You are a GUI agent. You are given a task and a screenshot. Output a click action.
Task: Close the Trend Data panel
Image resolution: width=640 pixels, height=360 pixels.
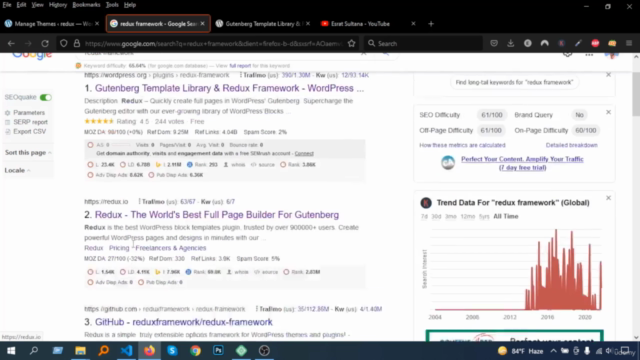click(x=608, y=198)
